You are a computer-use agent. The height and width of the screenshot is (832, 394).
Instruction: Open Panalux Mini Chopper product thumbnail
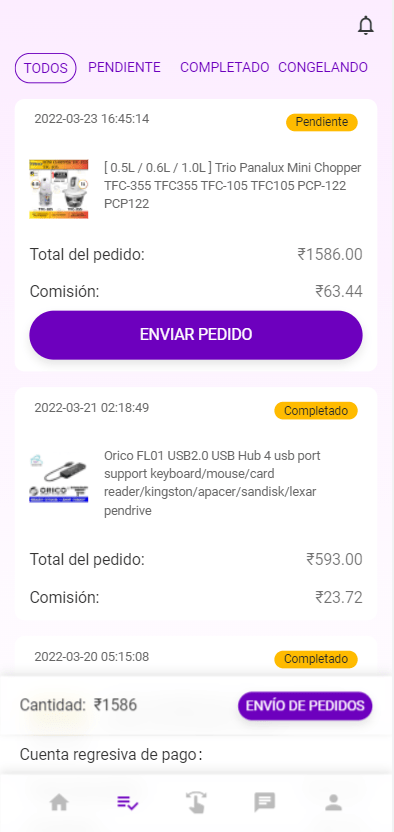[59, 189]
